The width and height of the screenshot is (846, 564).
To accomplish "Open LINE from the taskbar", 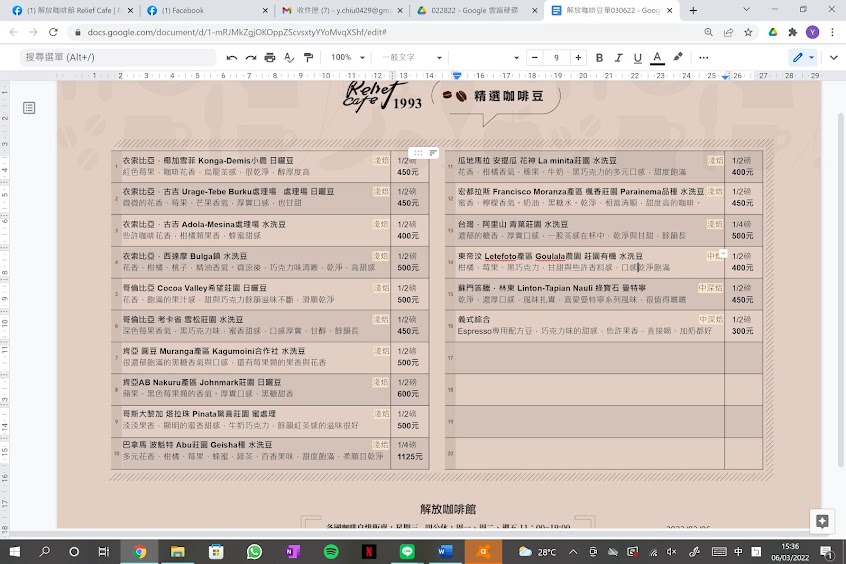I will pyautogui.click(x=407, y=552).
